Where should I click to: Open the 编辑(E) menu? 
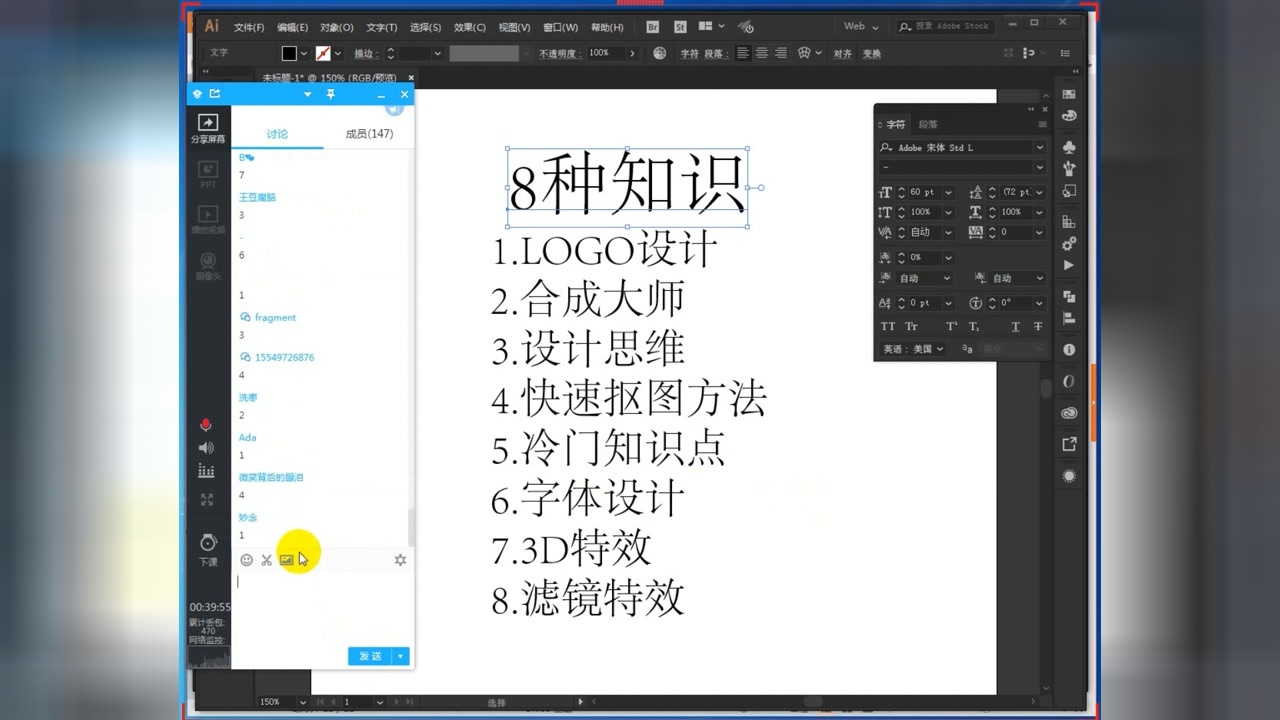(x=292, y=27)
